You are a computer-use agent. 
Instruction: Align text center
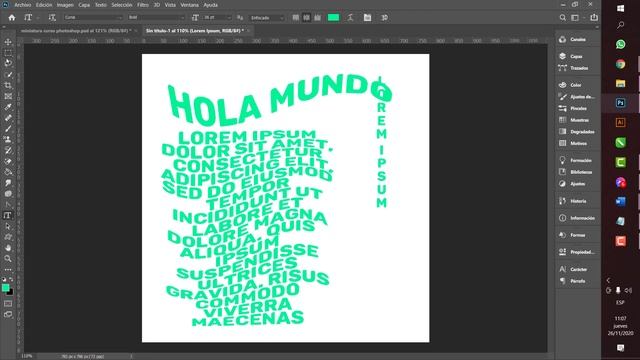(x=306, y=18)
